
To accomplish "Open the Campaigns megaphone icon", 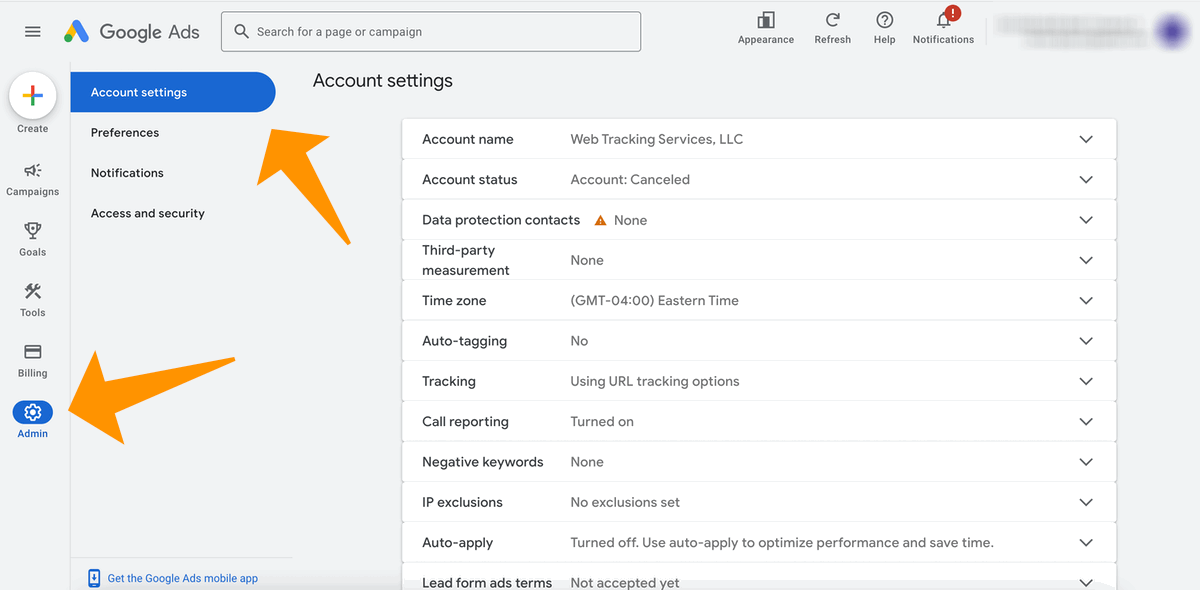I will (x=32, y=171).
